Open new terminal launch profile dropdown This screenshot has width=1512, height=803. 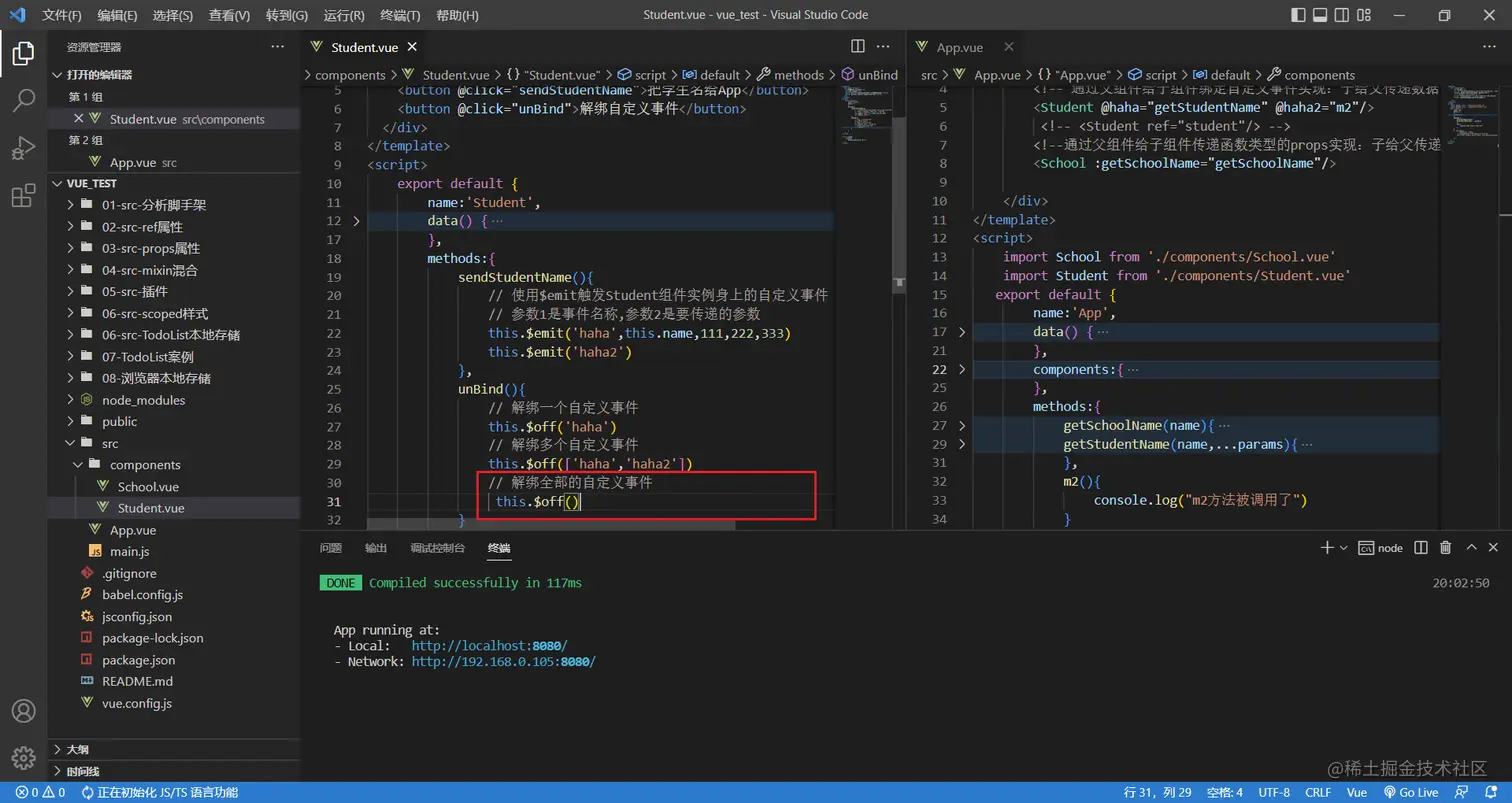coord(1344,548)
